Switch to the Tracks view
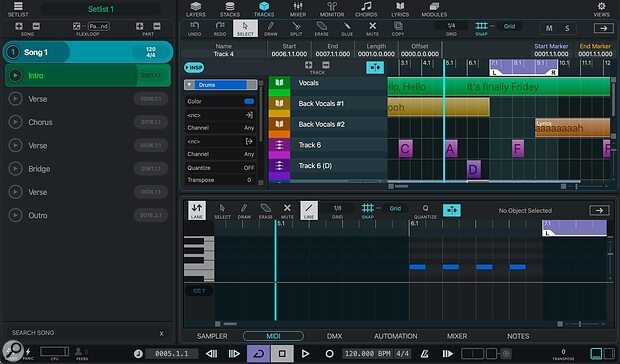 point(264,9)
